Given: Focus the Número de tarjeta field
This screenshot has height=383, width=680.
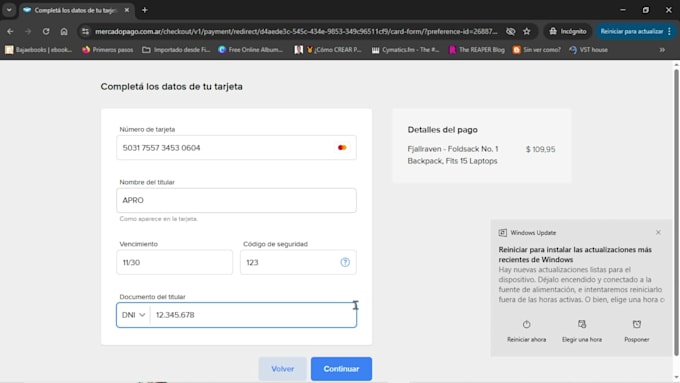Looking at the screenshot, I should click(236, 147).
